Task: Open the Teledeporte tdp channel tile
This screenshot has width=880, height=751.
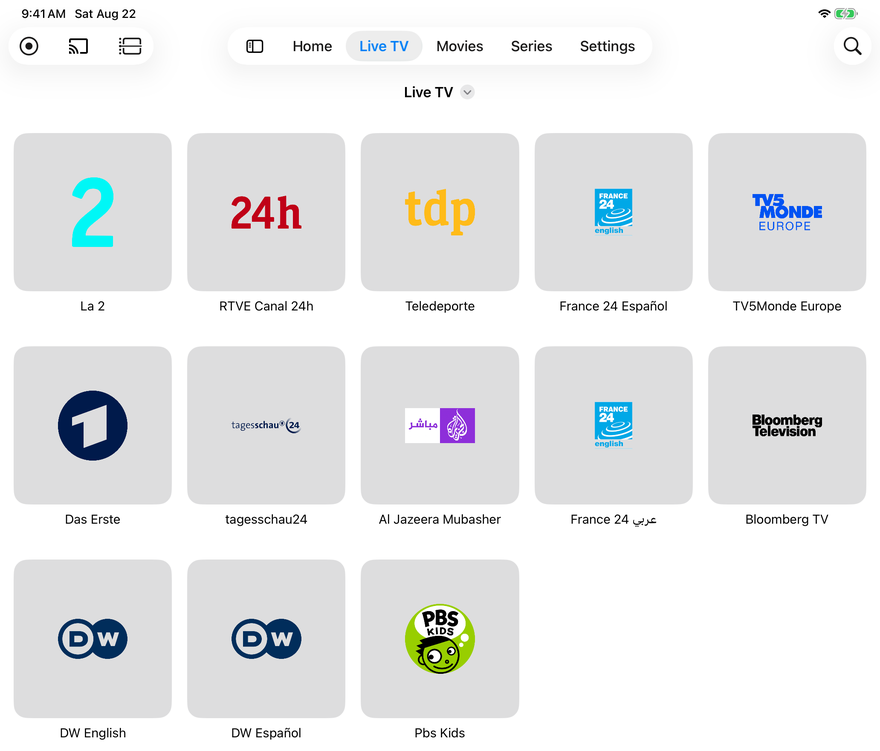Action: (x=440, y=212)
